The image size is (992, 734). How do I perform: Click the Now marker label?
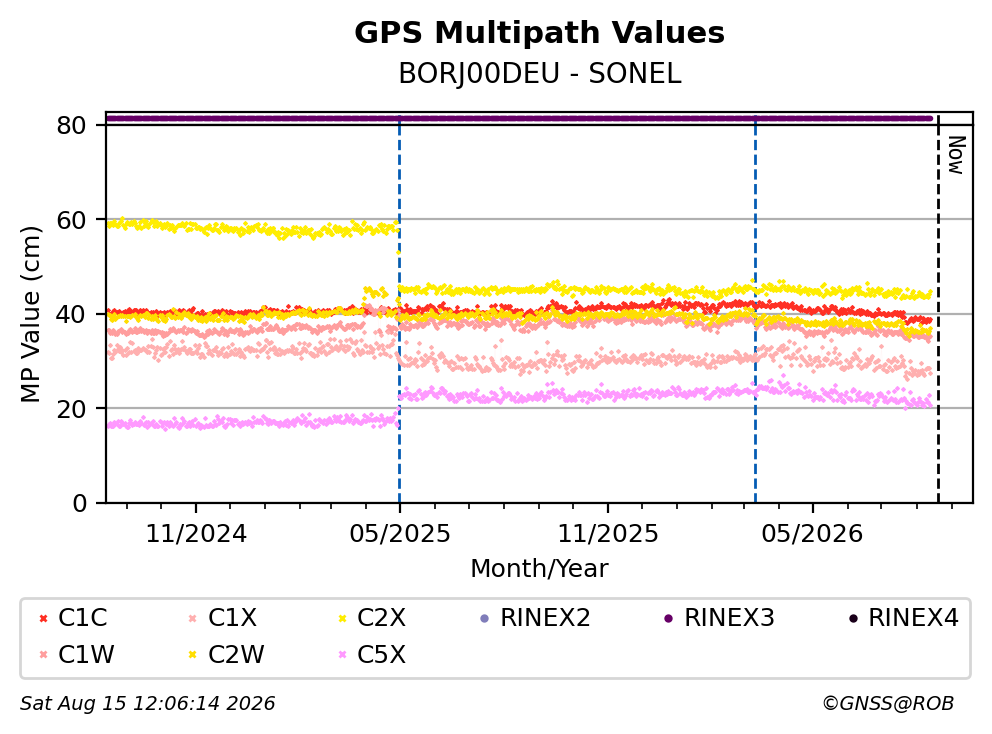pos(956,155)
